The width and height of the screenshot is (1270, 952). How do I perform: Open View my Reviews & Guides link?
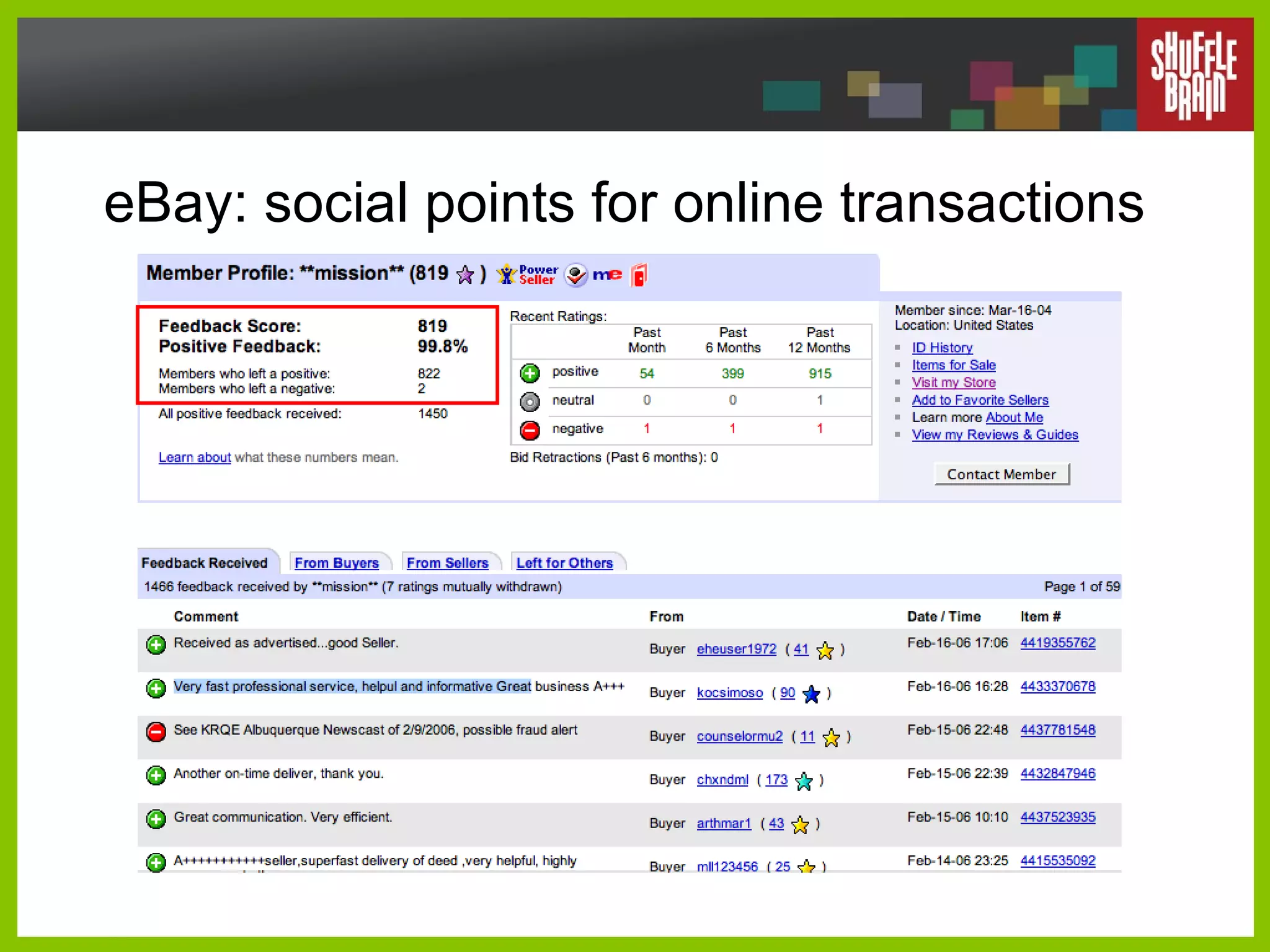click(995, 434)
